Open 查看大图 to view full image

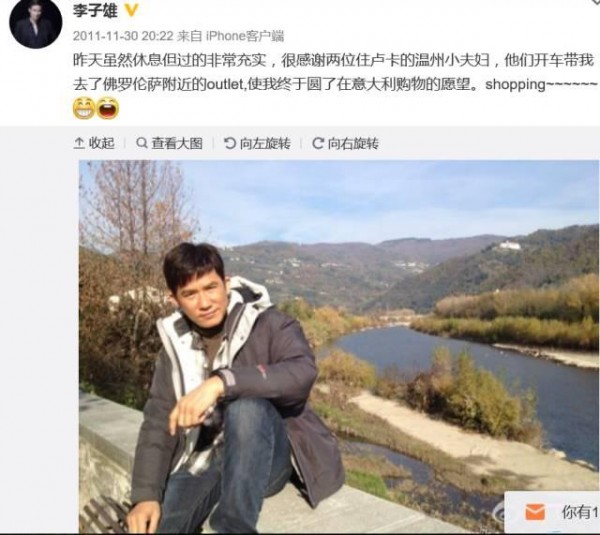(170, 144)
